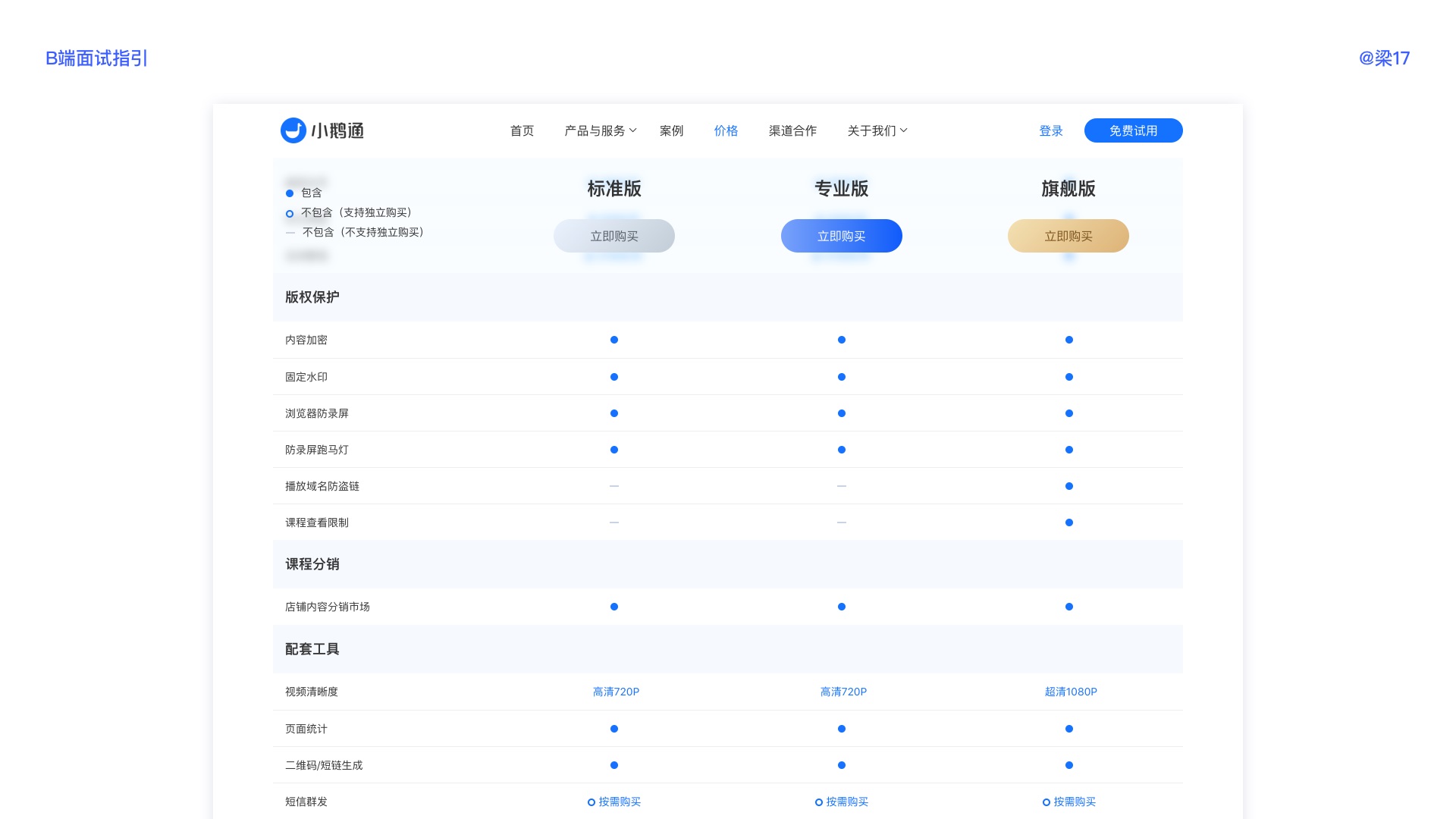
Task: Select the 不包含（支持独立购买） legend circle
Action: pyautogui.click(x=290, y=213)
